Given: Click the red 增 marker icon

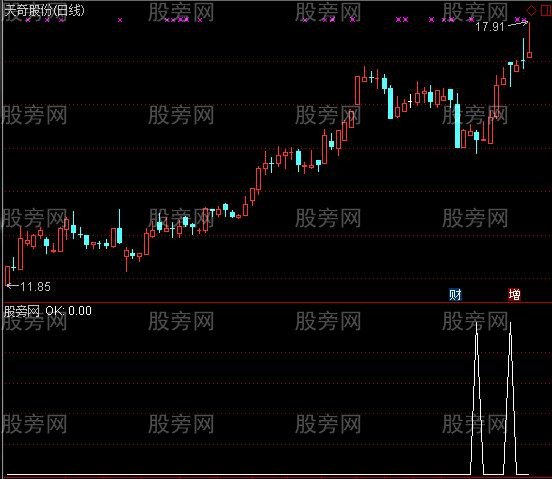Looking at the screenshot, I should tap(514, 294).
